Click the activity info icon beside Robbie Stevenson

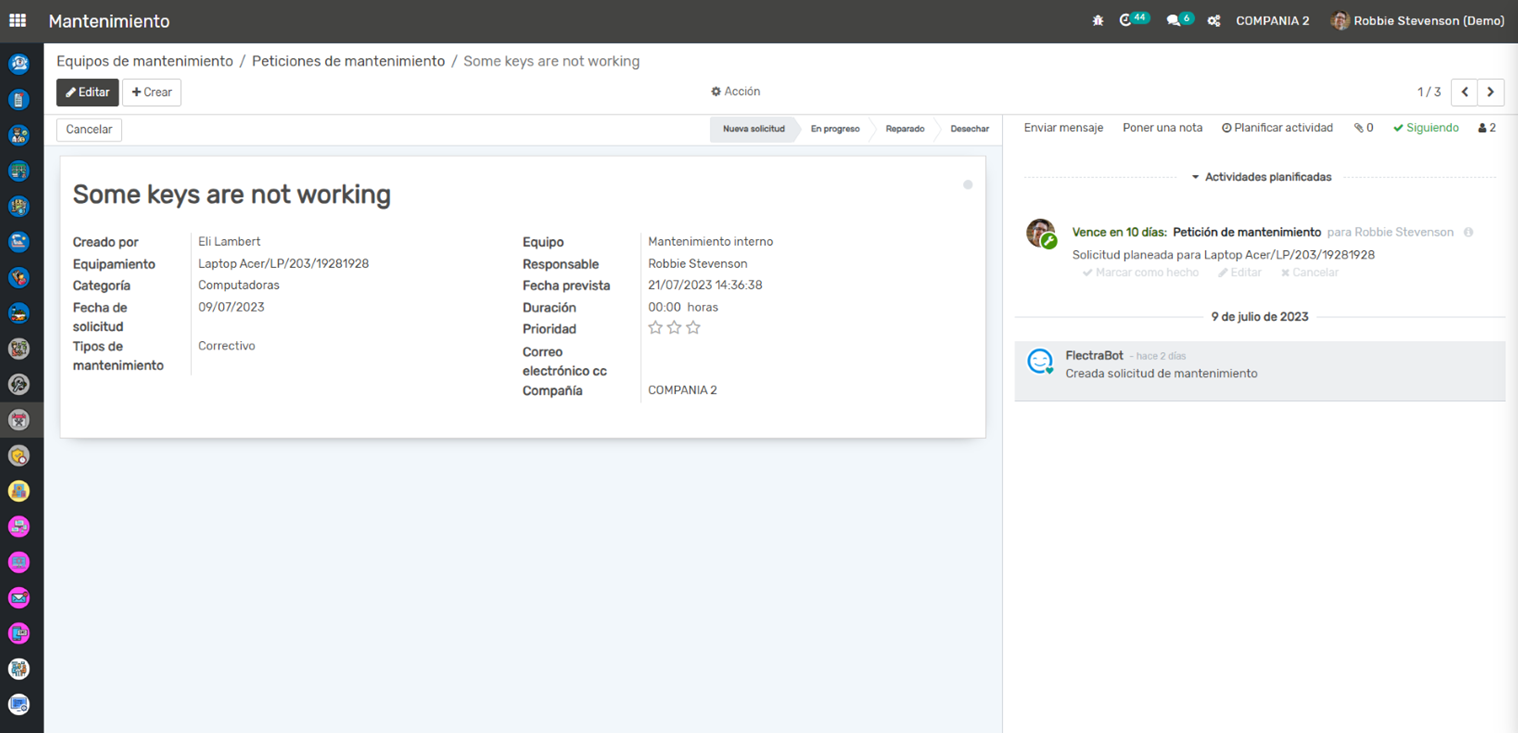coord(1468,232)
